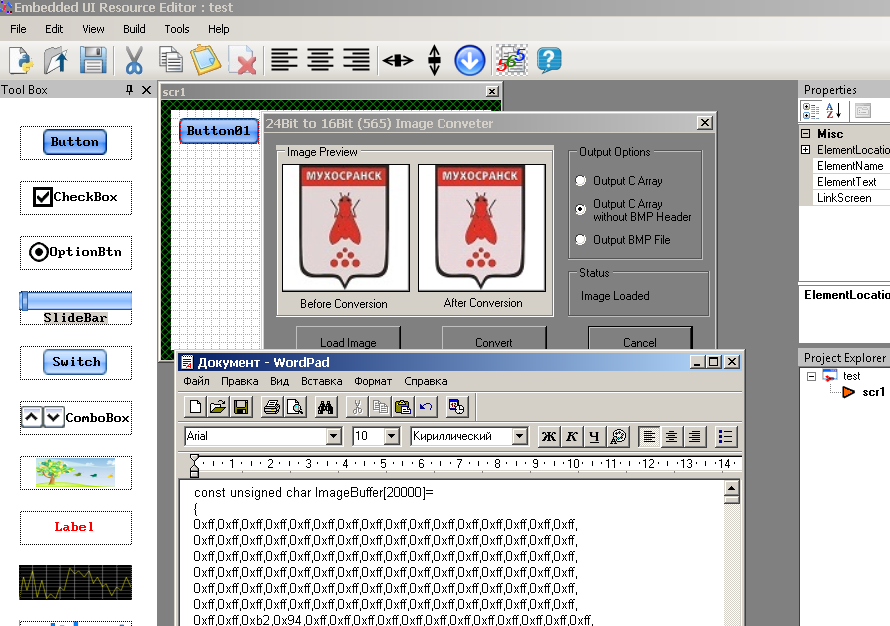Select Output C Array radio option
Image resolution: width=890 pixels, height=626 pixels.
pos(580,180)
